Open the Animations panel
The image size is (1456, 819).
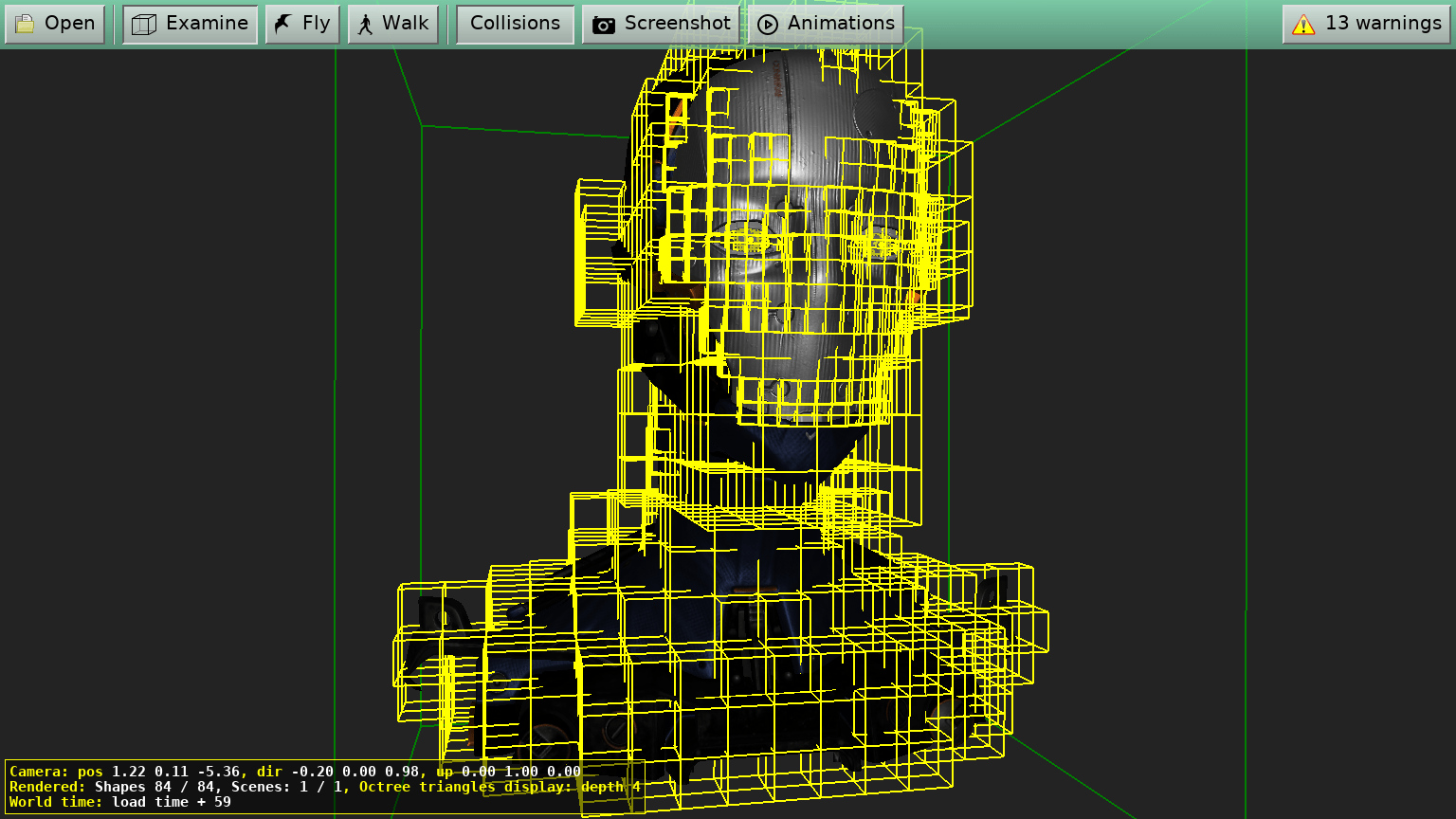pos(827,24)
